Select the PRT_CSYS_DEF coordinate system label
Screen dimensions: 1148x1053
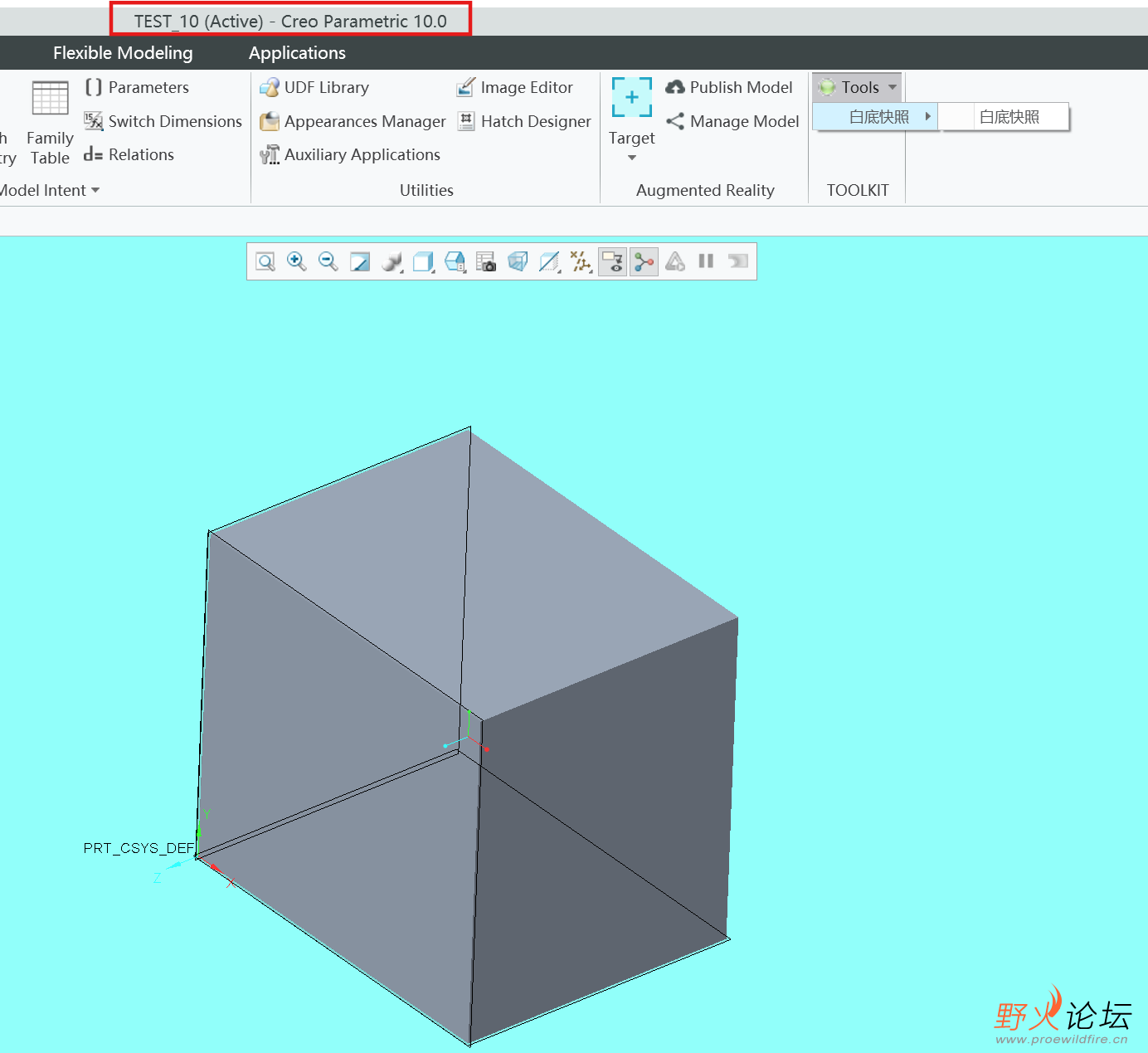(x=139, y=848)
